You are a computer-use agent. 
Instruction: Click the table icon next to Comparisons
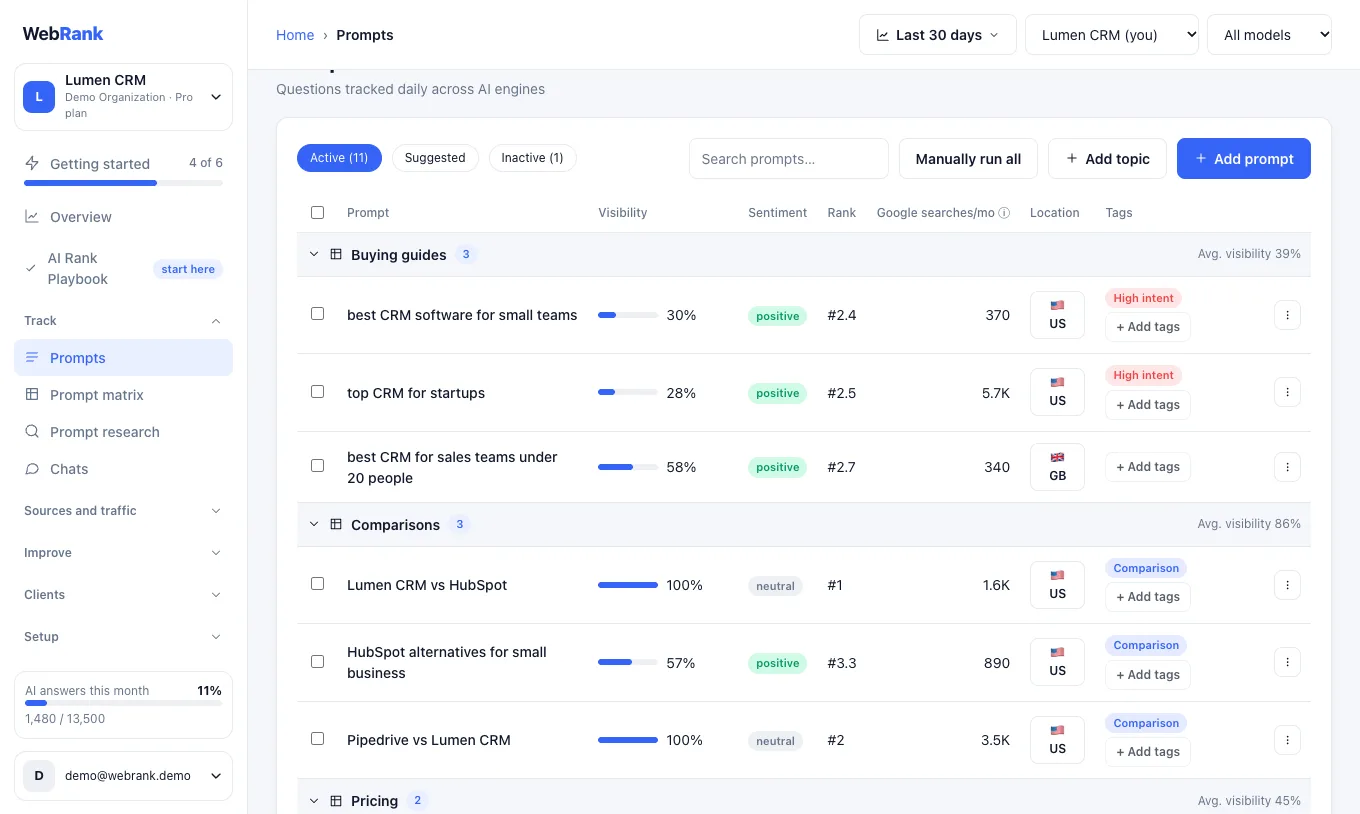[x=336, y=525]
